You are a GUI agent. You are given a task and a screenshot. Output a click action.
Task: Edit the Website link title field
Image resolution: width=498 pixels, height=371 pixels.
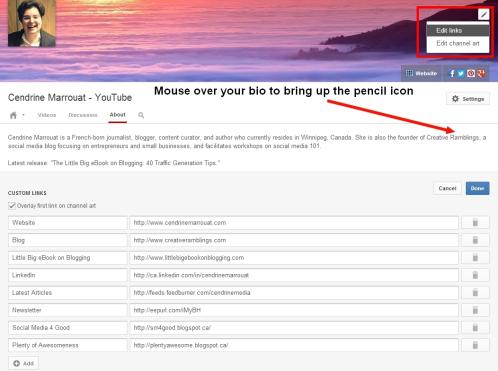pyautogui.click(x=68, y=223)
